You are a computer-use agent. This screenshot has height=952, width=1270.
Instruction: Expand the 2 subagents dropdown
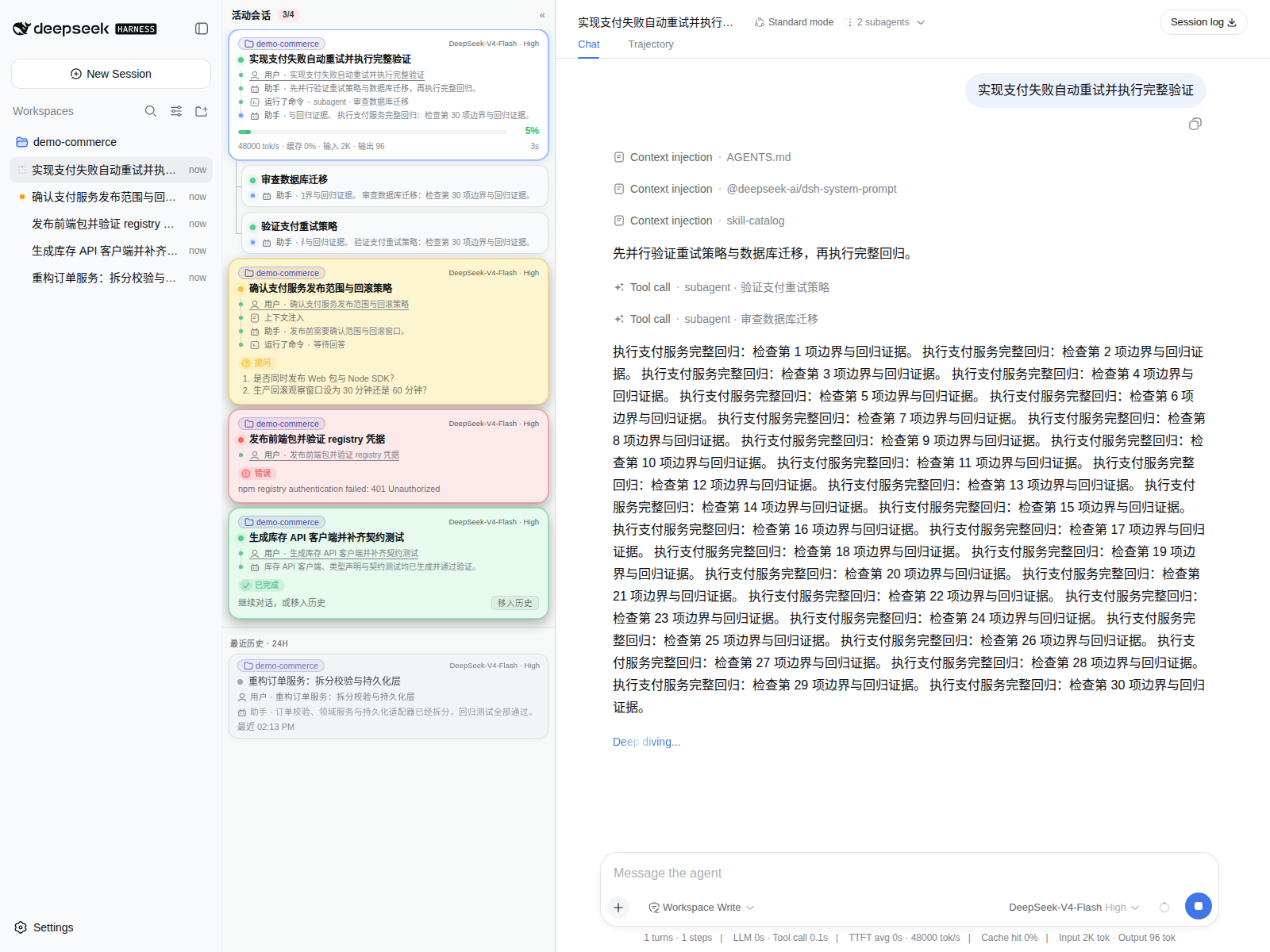[884, 22]
